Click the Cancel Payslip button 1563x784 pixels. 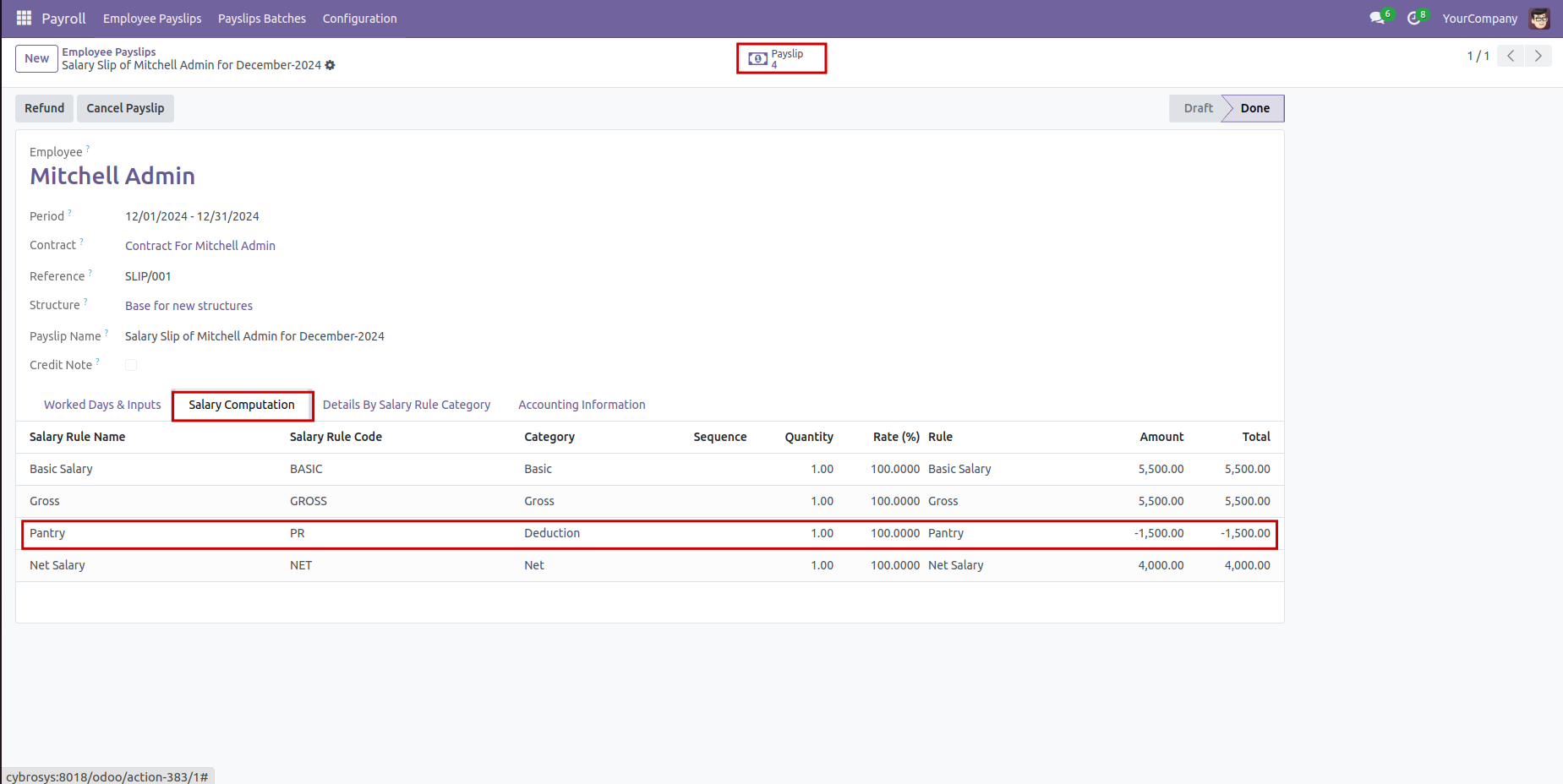tap(125, 108)
